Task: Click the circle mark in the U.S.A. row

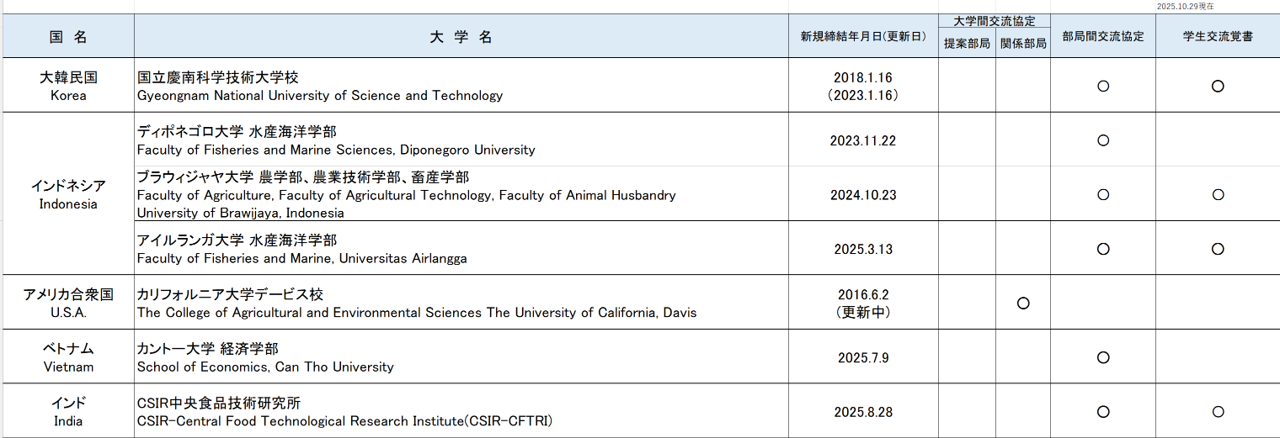Action: pyautogui.click(x=1023, y=303)
